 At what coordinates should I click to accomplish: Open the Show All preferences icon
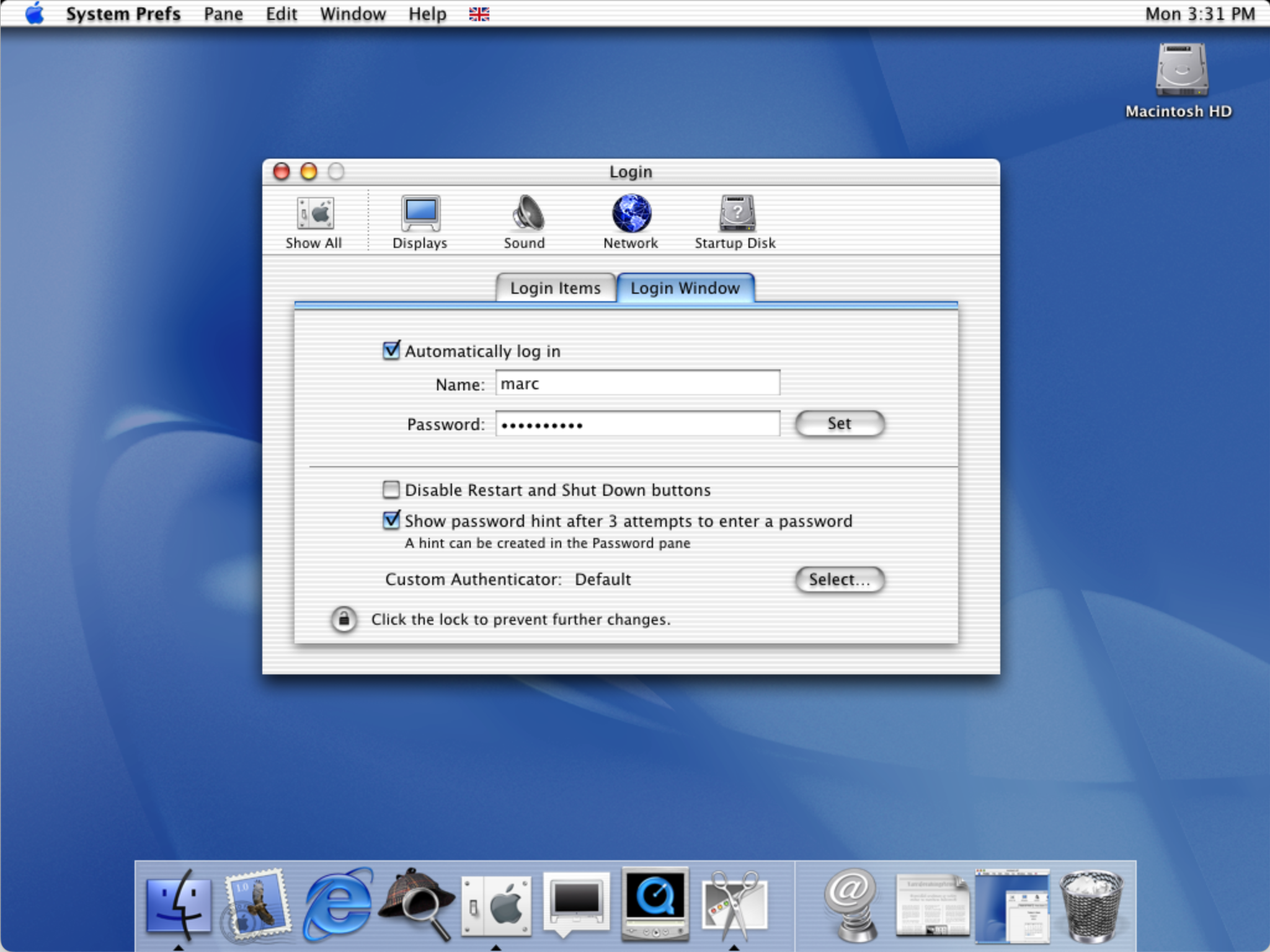click(x=314, y=223)
